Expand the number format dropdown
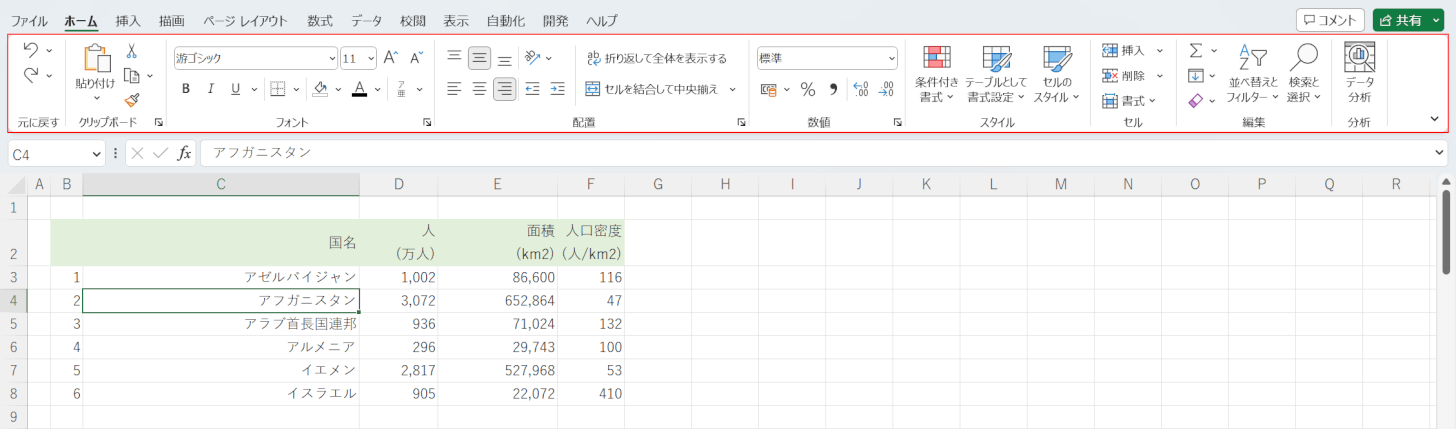The image size is (1456, 429). [891, 58]
